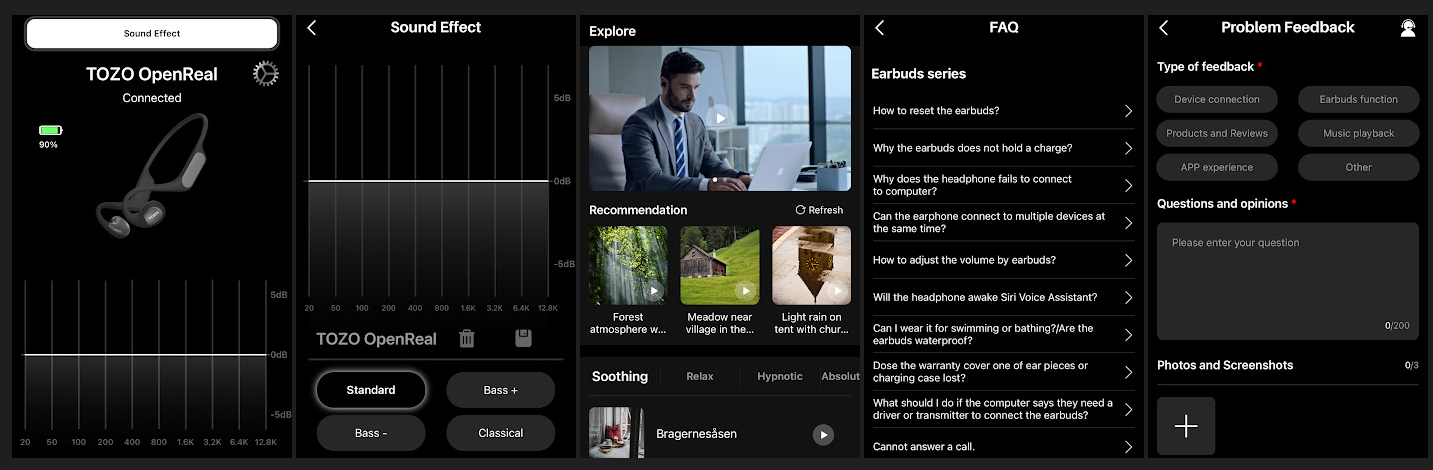Switch to the Relax tab

coord(700,376)
